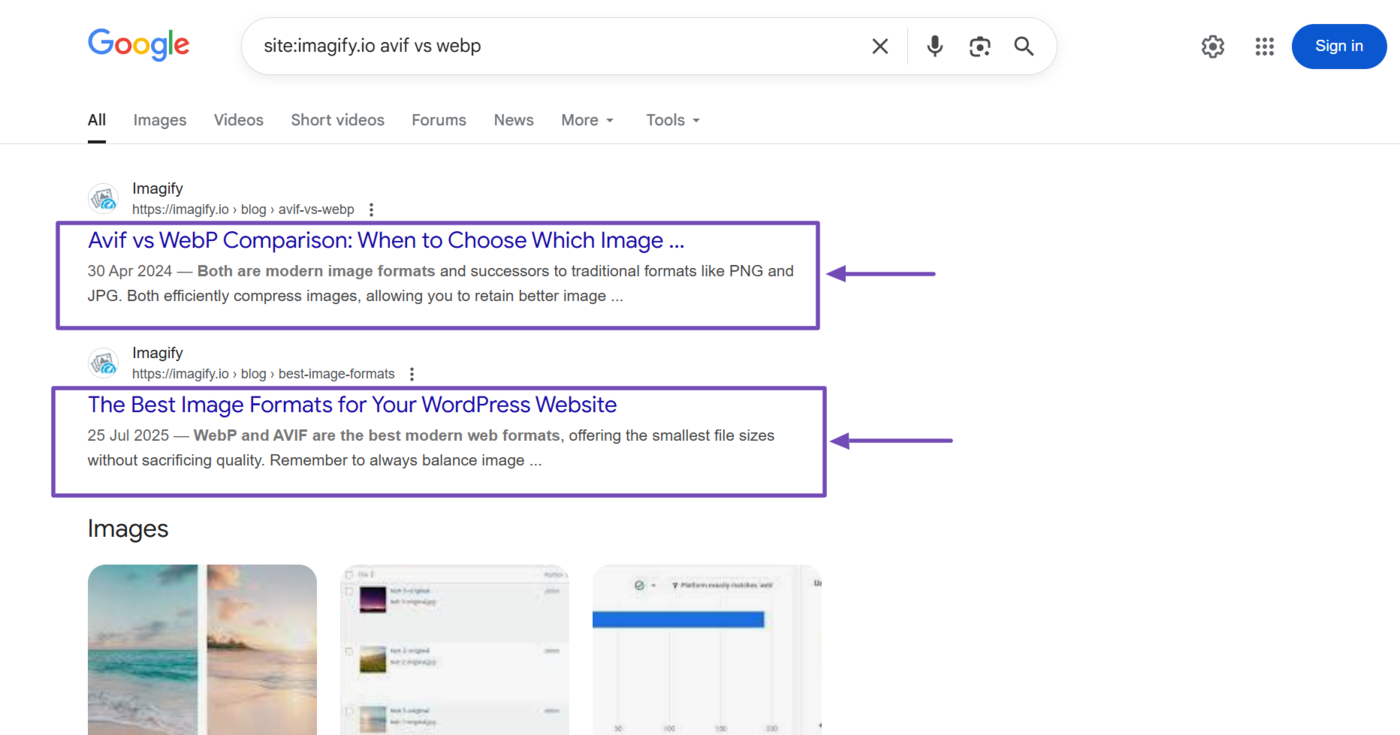The width and height of the screenshot is (1400, 735).
Task: Select the Forums search filter
Action: click(x=438, y=119)
